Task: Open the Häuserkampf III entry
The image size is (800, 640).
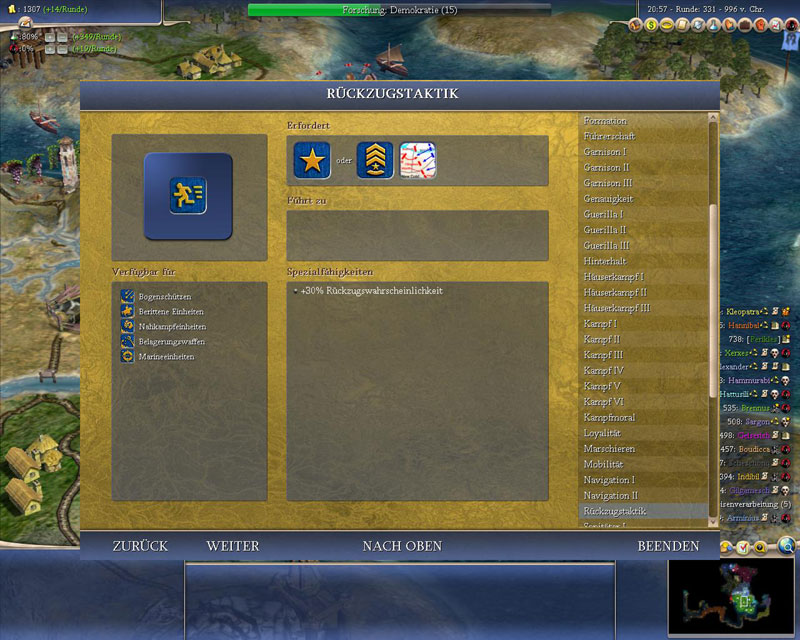Action: coord(643,308)
